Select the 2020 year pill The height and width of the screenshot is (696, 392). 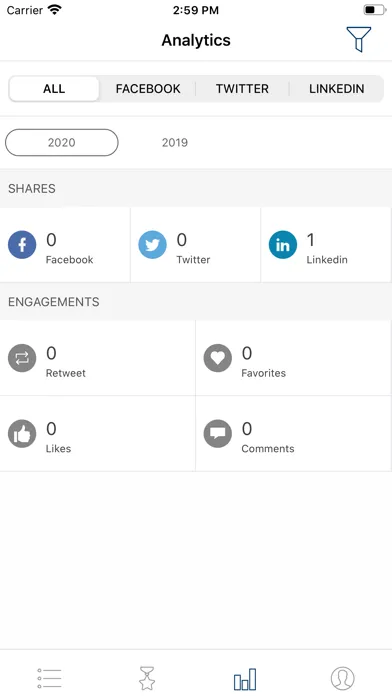click(62, 142)
